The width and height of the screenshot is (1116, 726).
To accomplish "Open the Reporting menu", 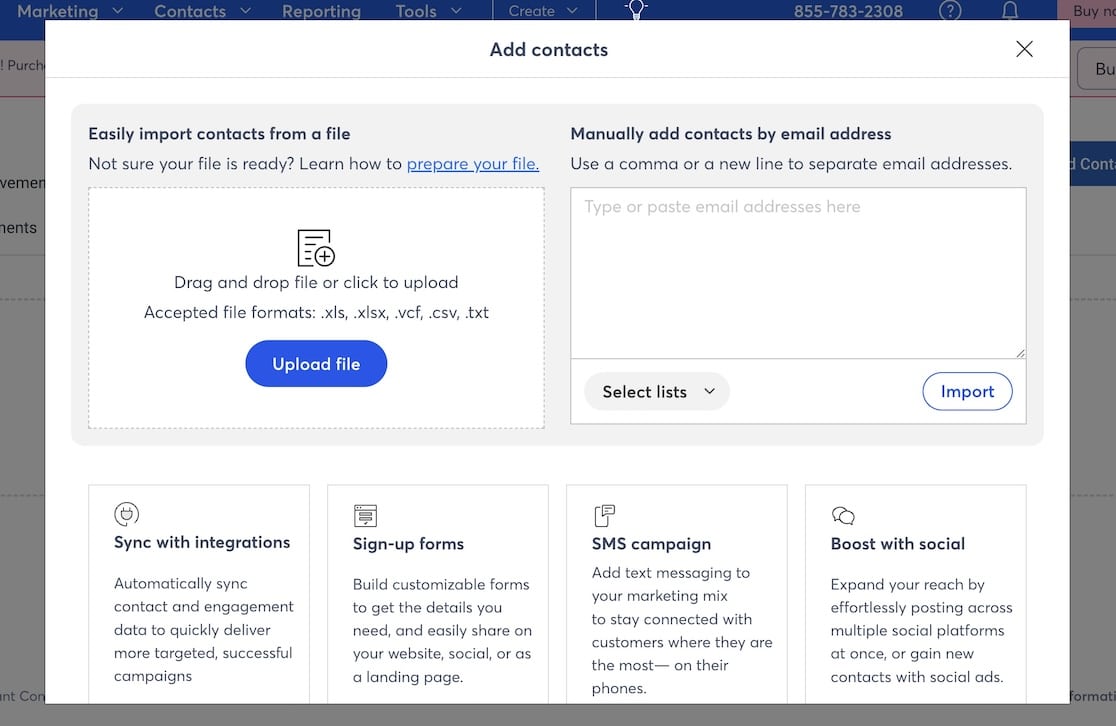I will 321,11.
